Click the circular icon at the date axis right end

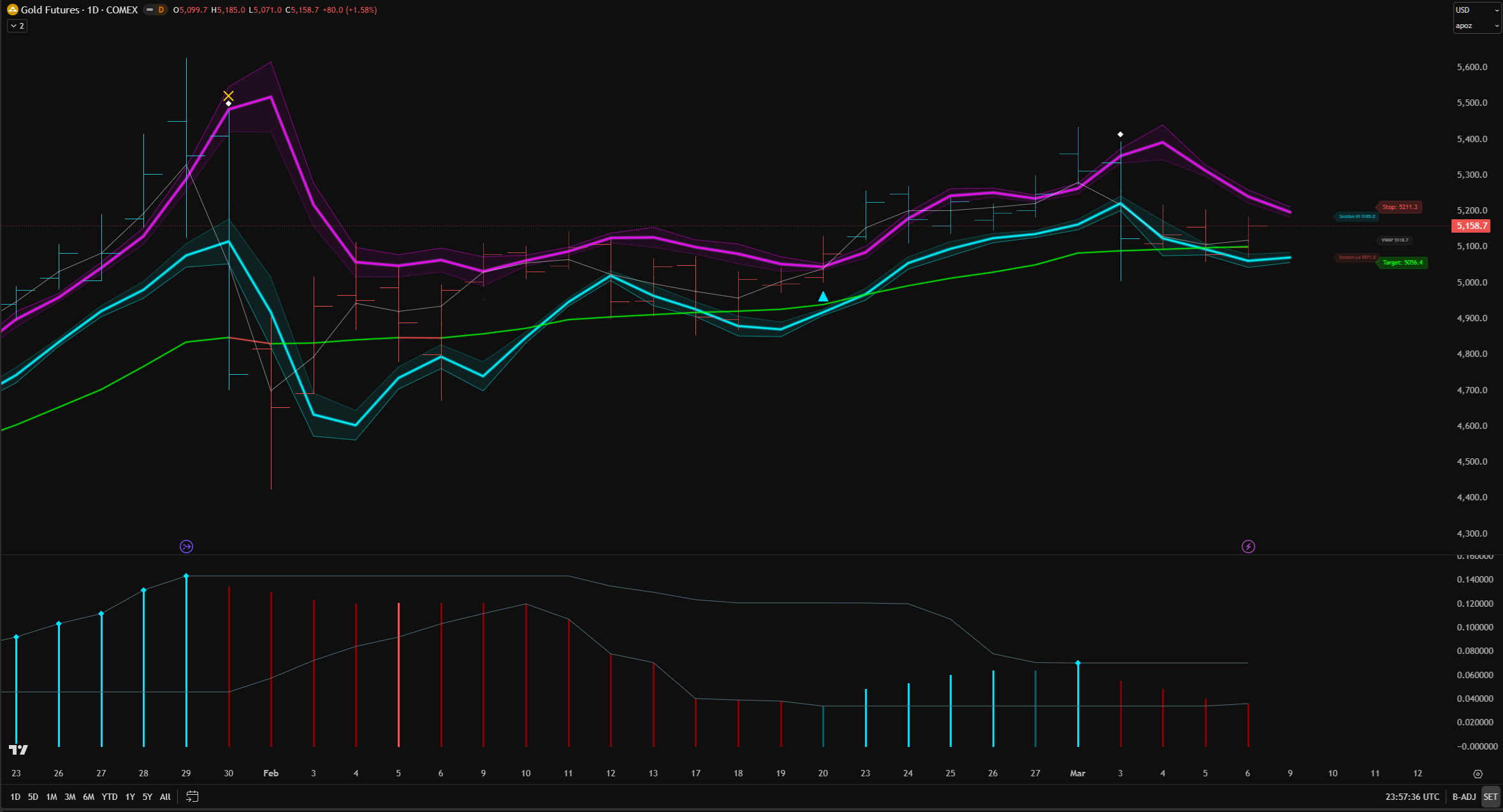point(1478,773)
